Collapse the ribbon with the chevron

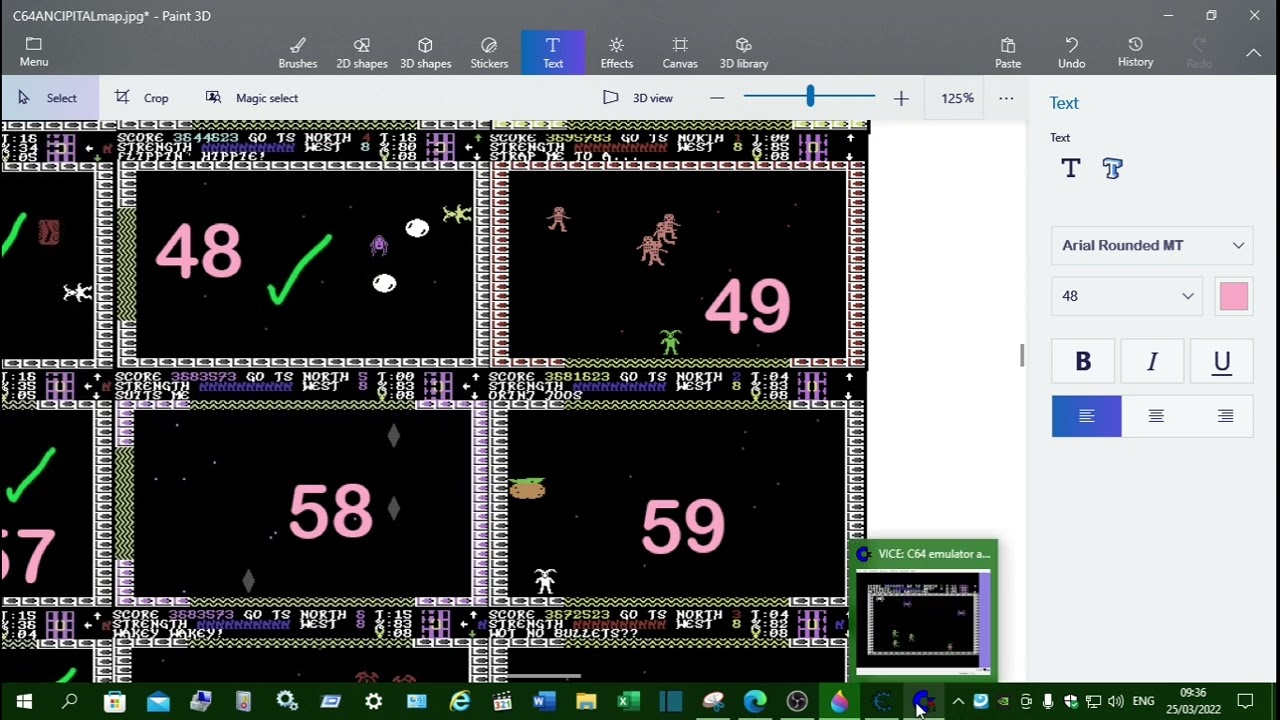(x=1253, y=53)
